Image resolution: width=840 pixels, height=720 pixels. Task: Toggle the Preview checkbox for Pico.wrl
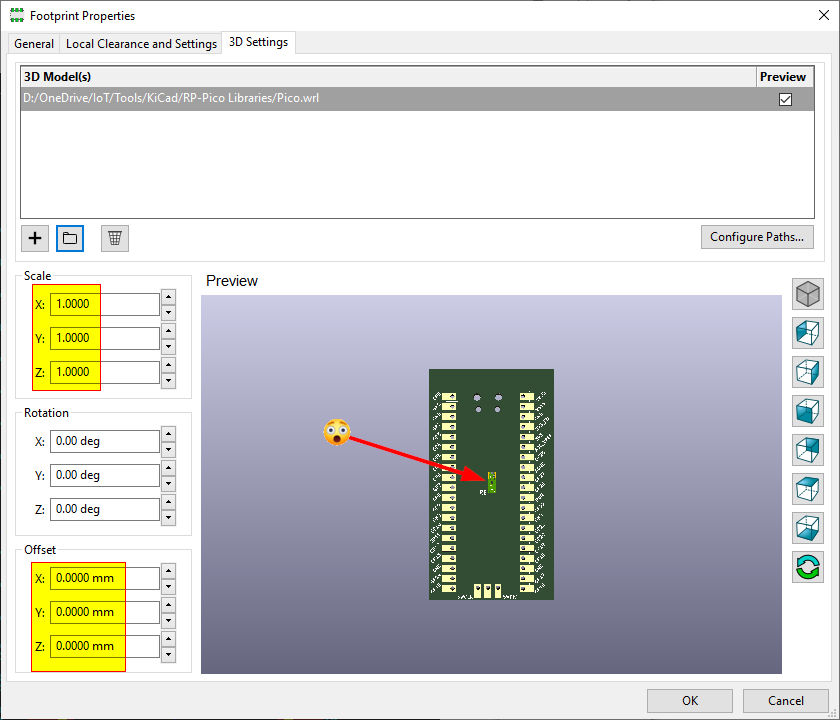click(785, 99)
